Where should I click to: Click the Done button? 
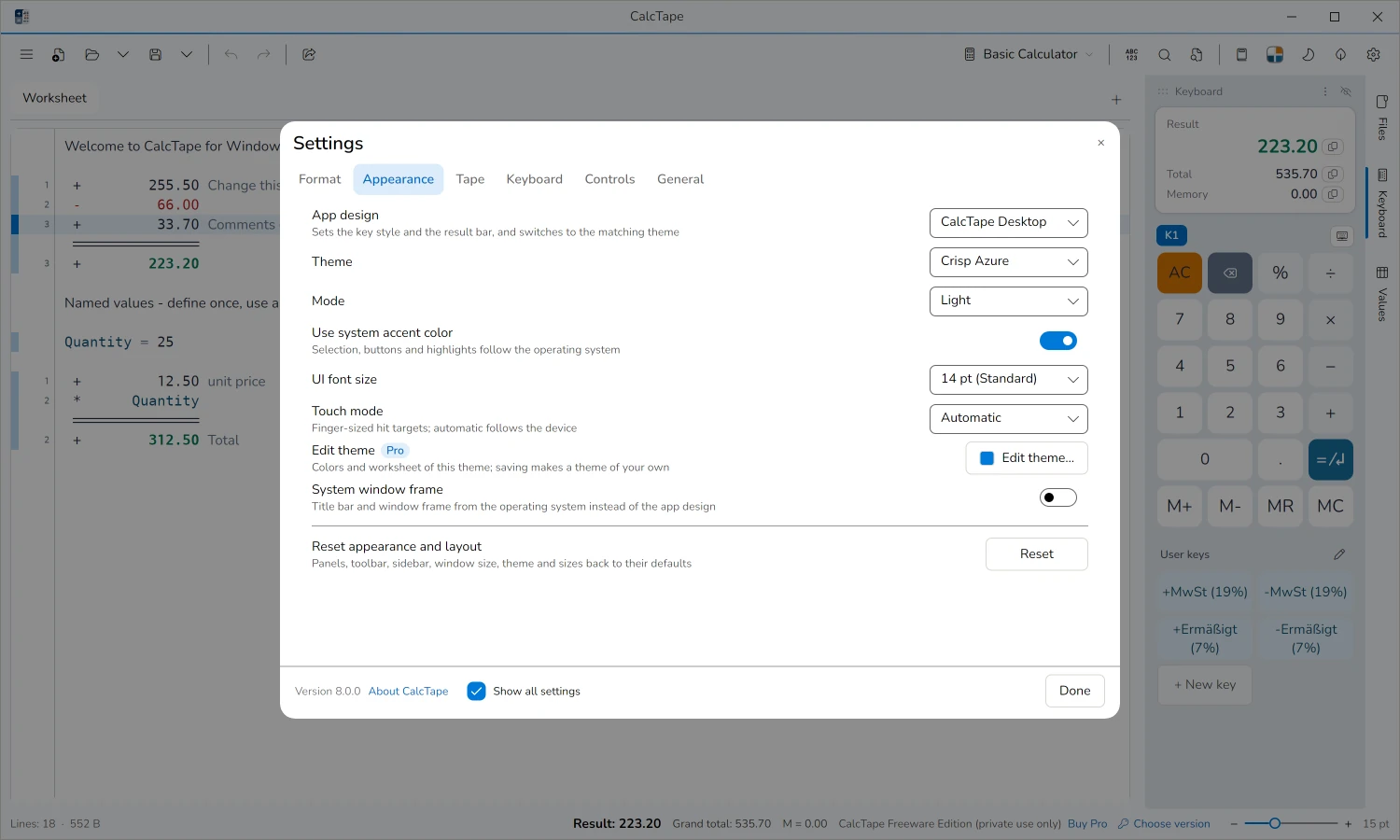tap(1075, 691)
